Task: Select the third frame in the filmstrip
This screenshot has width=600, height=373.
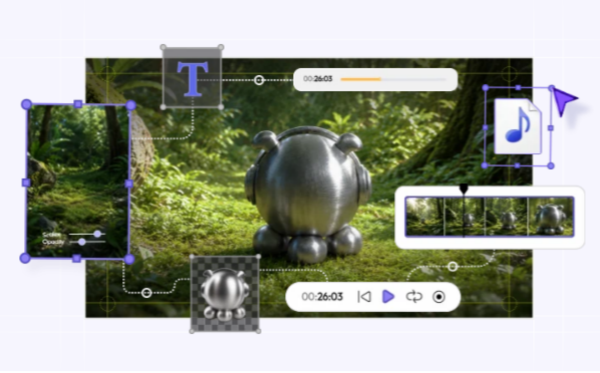Action: point(506,217)
